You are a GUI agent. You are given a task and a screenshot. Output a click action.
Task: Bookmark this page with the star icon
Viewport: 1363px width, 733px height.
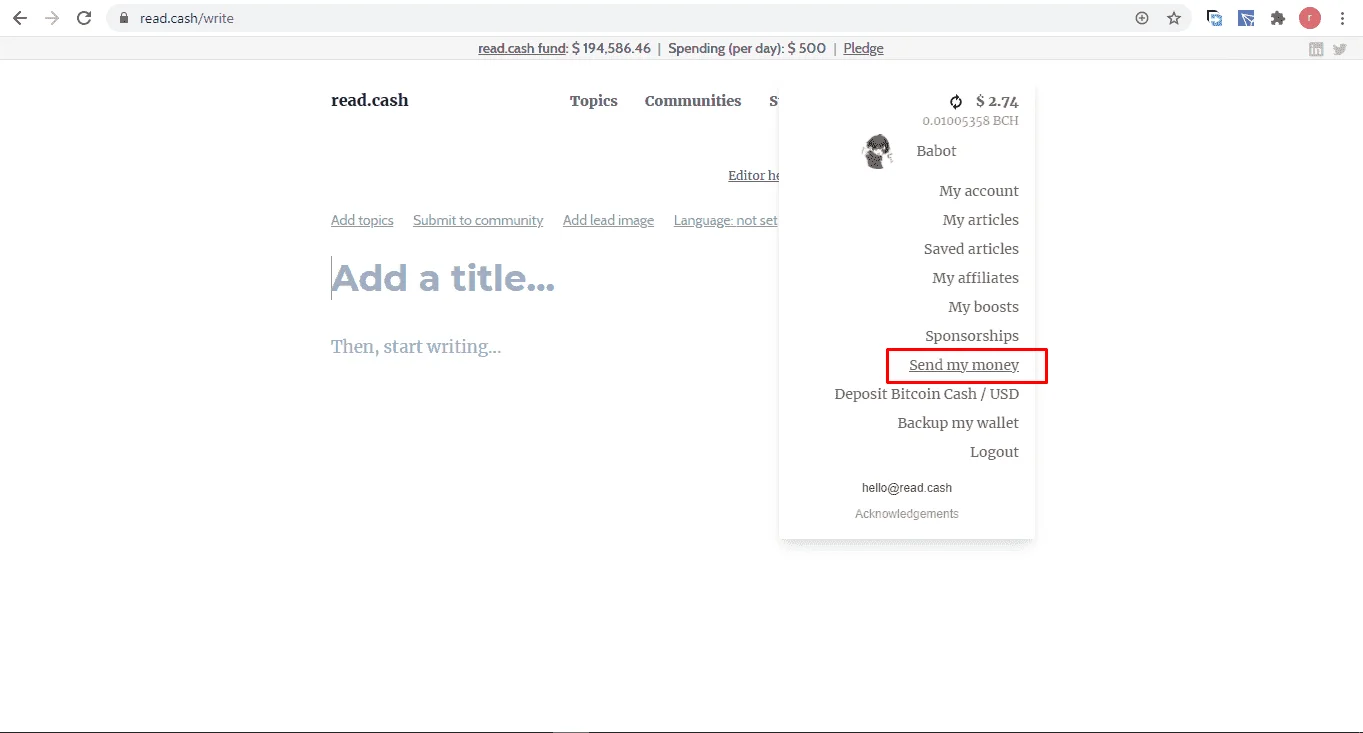pos(1174,18)
